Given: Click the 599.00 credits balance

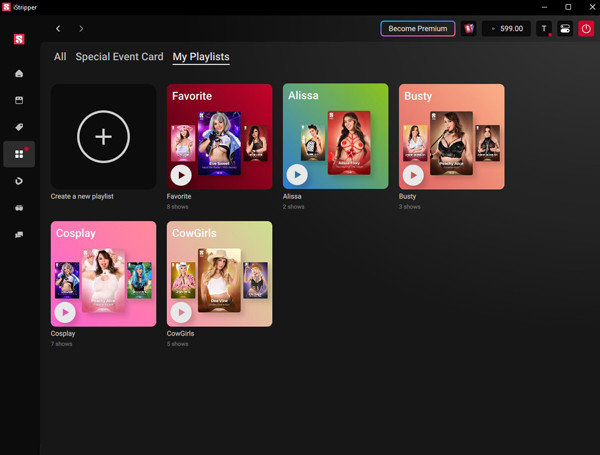Looking at the screenshot, I should click(507, 29).
